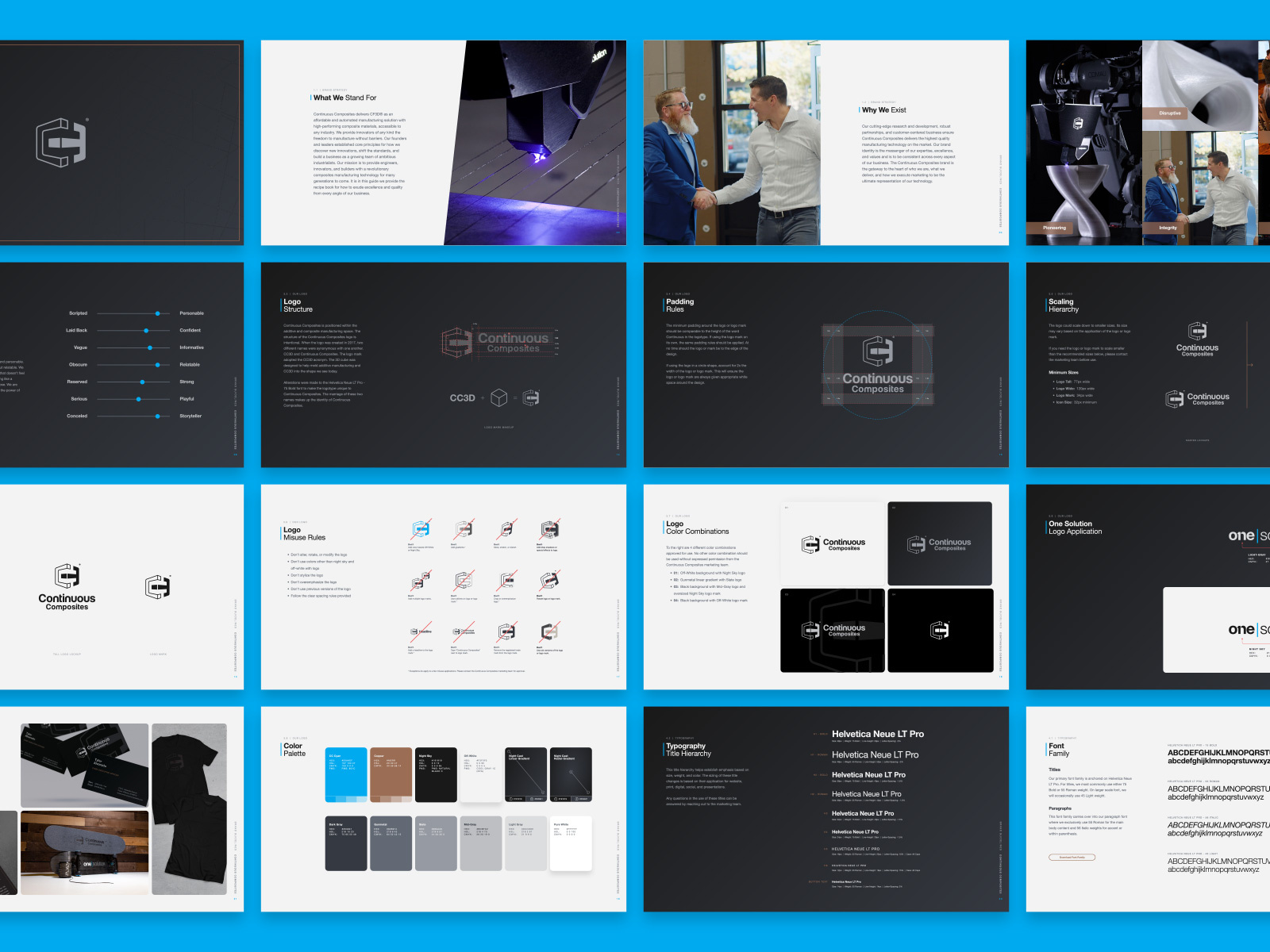Screen dimensions: 1270x952
Task: Select the 'Obscure' personality label
Action: click(78, 365)
